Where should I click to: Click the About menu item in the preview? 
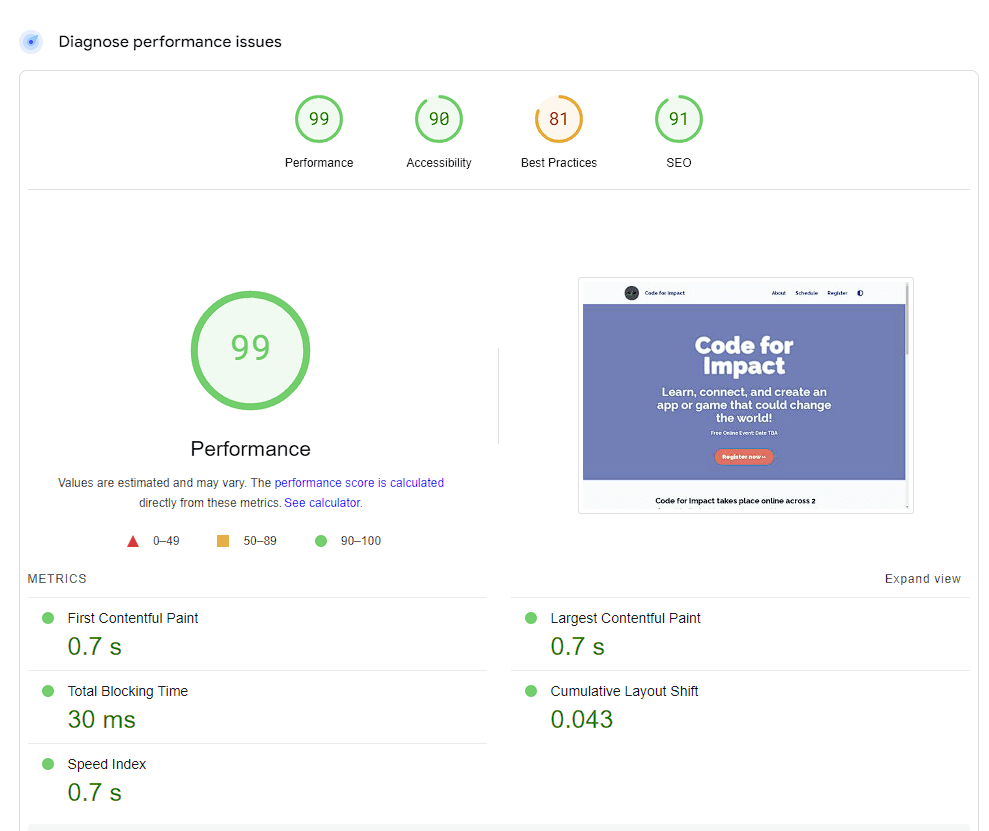pyautogui.click(x=778, y=293)
